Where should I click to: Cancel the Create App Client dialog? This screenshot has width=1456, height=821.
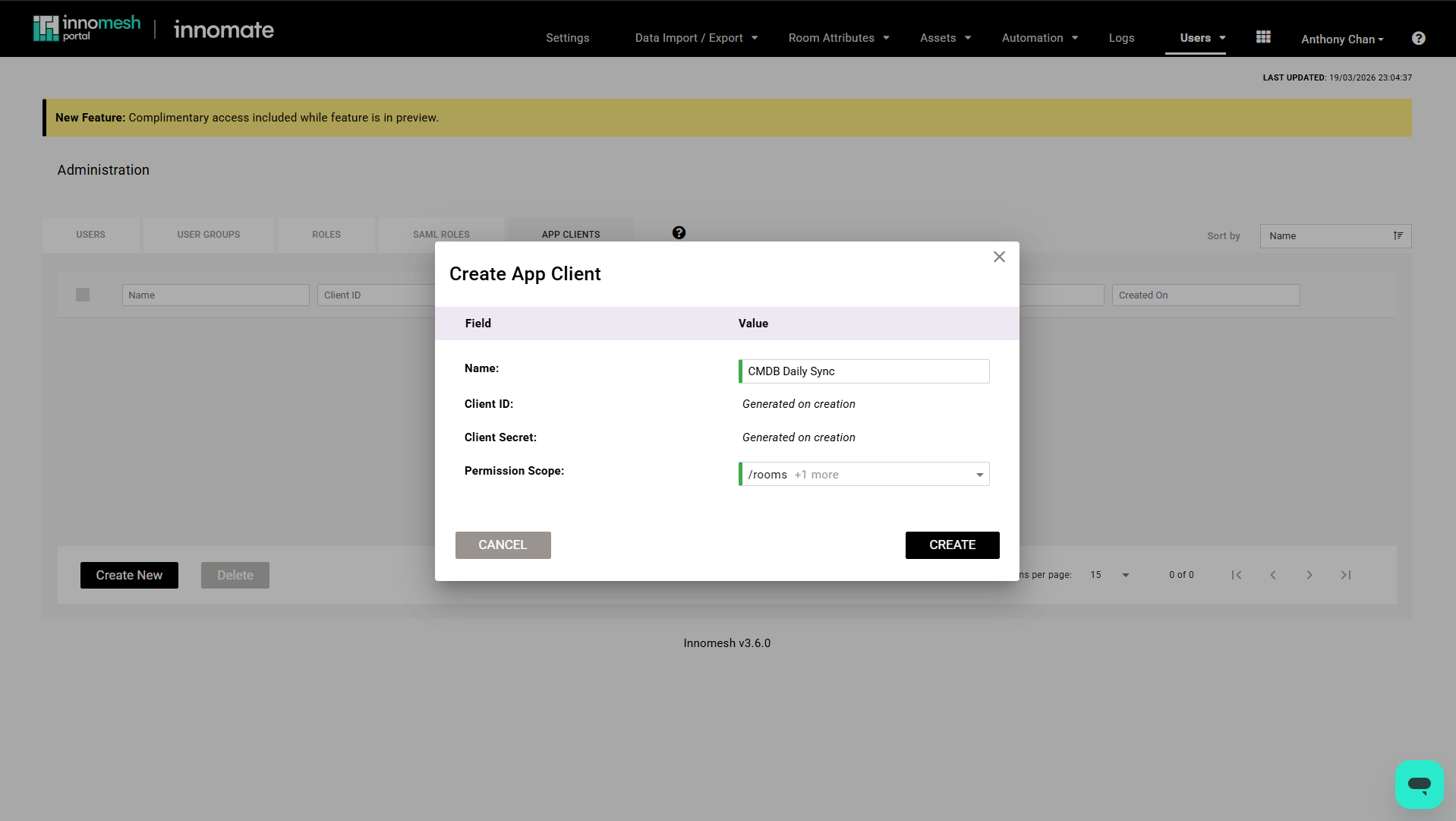pyautogui.click(x=503, y=545)
